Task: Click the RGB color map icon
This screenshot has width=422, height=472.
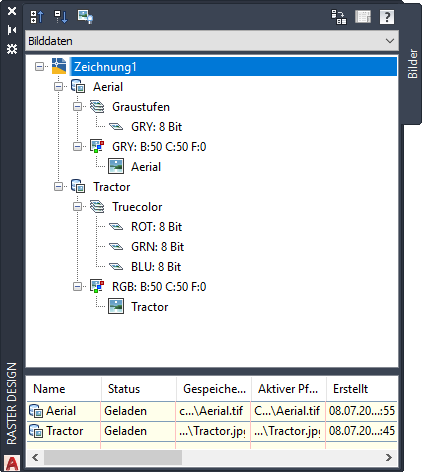Action: tap(97, 287)
